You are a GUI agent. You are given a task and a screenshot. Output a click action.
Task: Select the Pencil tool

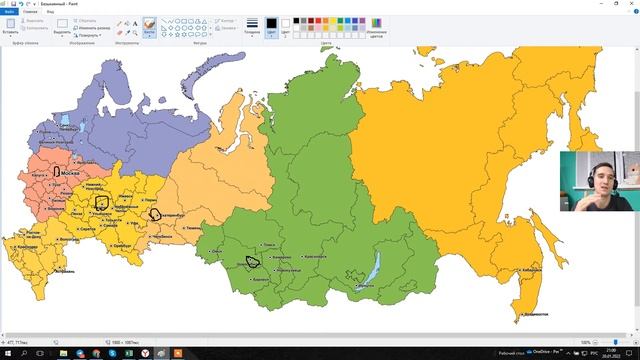point(119,24)
